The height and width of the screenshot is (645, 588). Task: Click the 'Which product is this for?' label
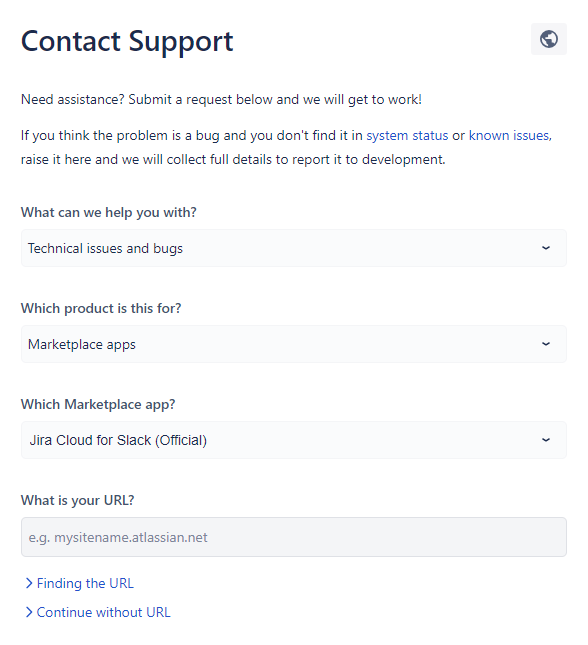[x=101, y=308]
